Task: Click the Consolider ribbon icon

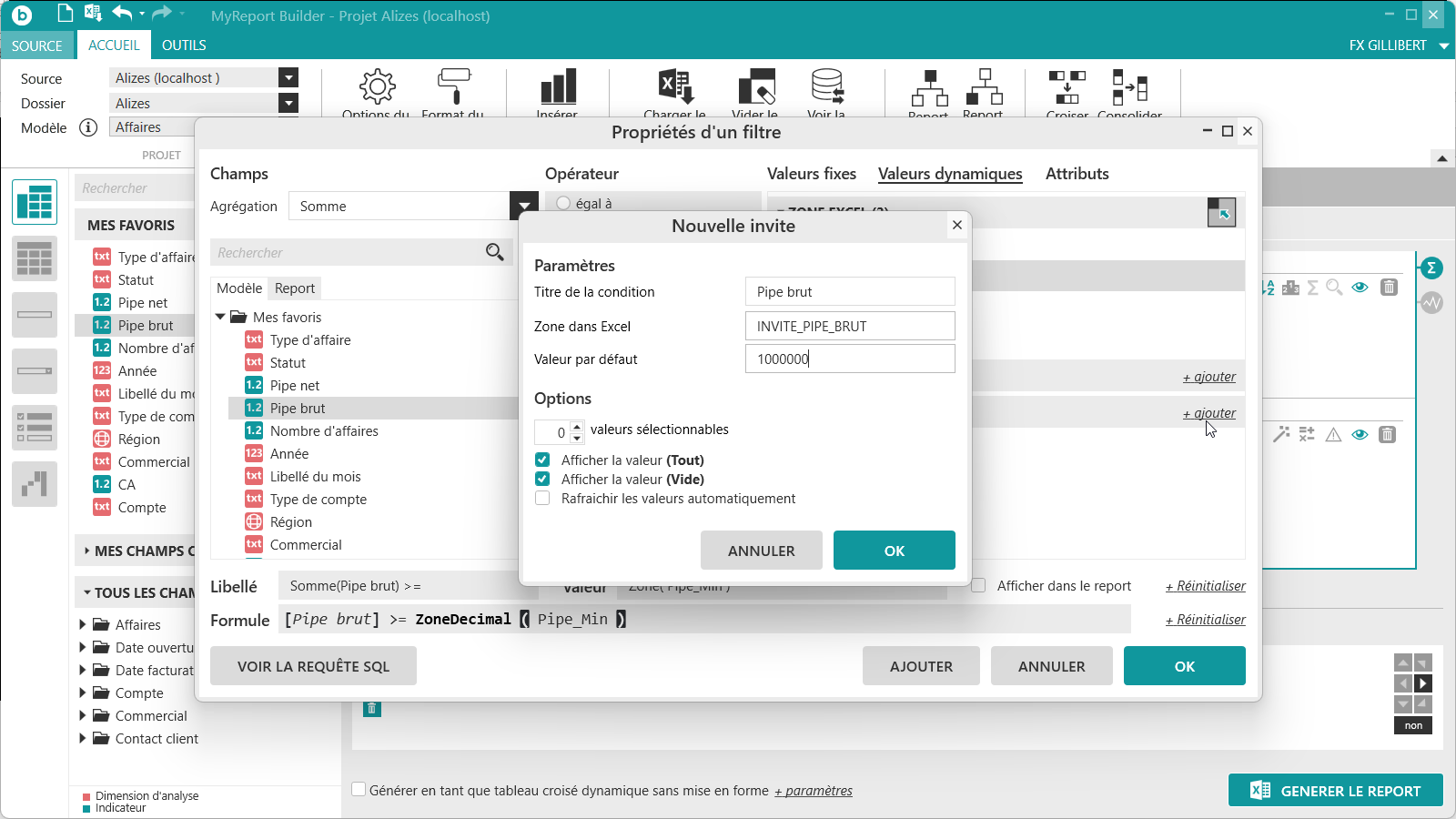Action: pos(1129,88)
